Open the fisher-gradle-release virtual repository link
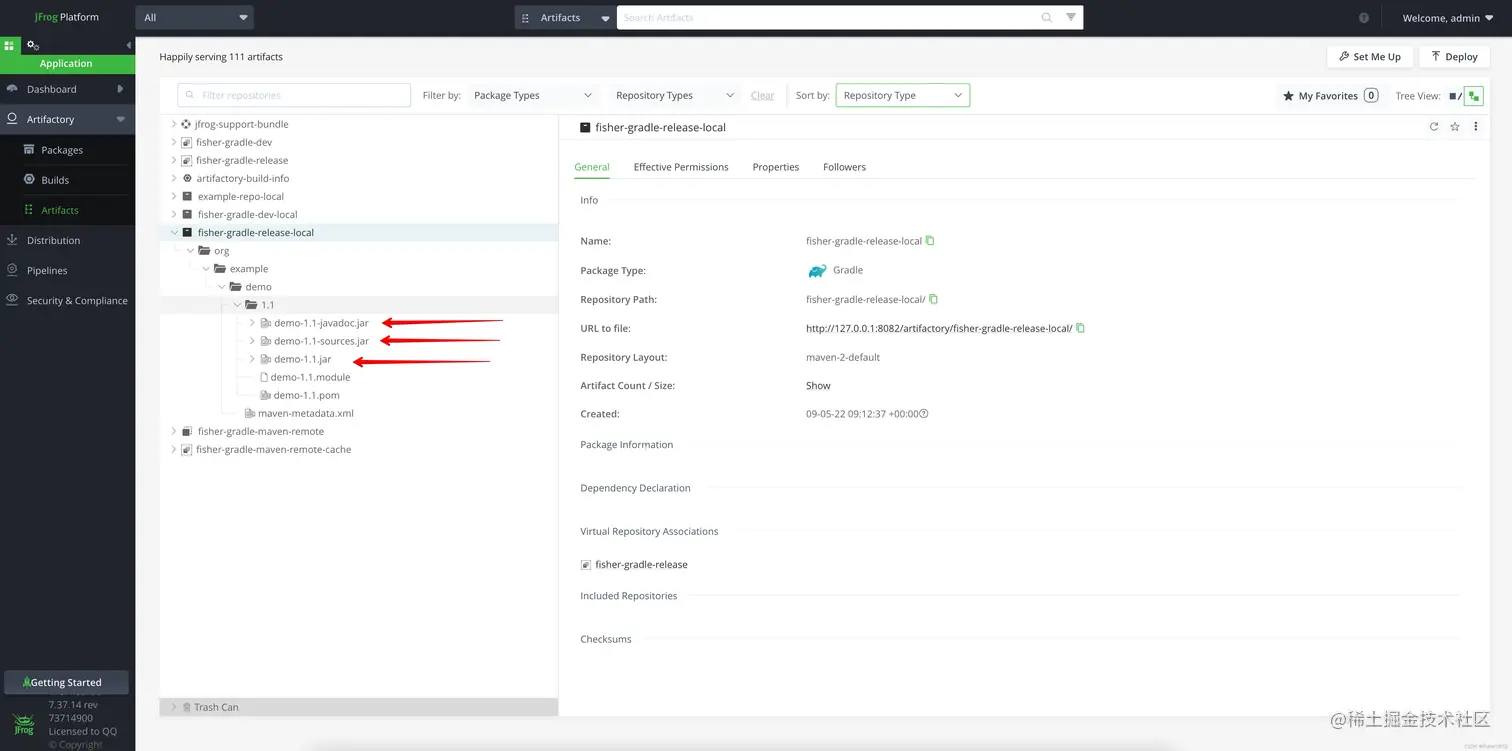 641,564
